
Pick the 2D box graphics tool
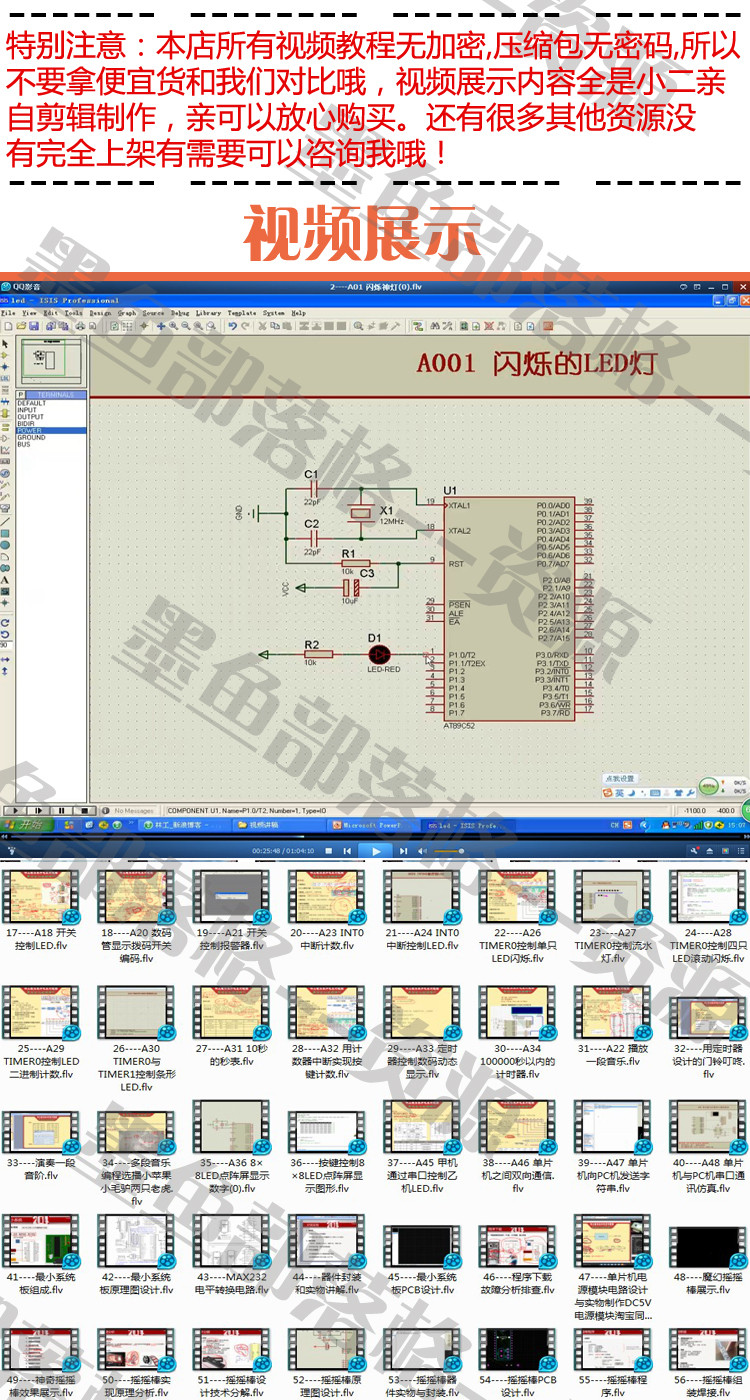pos(5,533)
